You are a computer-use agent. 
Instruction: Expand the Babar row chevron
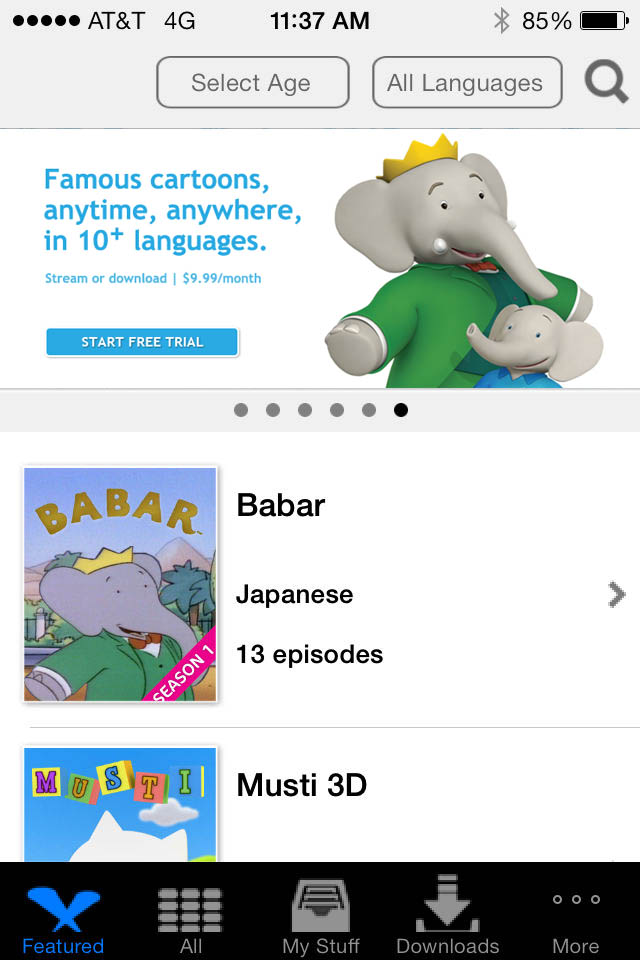coord(617,594)
